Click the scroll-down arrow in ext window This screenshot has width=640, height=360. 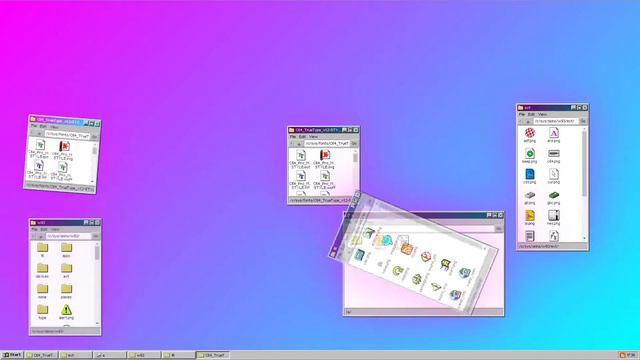click(x=584, y=238)
